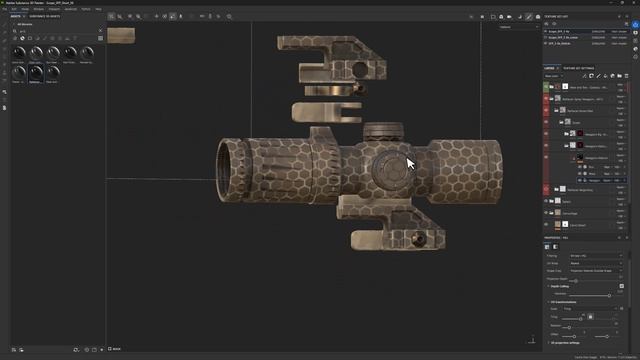Open the Filtering dropdown in Properties
640x360 pixels.
pos(596,256)
